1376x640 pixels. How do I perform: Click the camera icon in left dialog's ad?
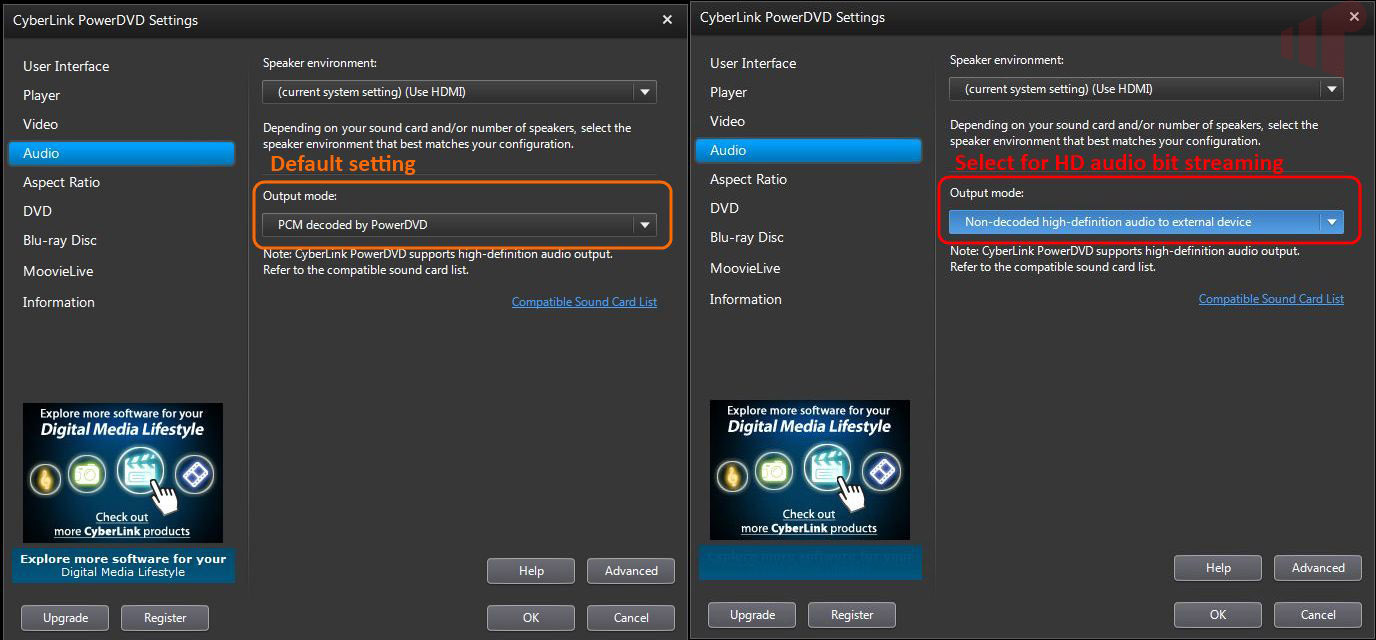[88, 475]
